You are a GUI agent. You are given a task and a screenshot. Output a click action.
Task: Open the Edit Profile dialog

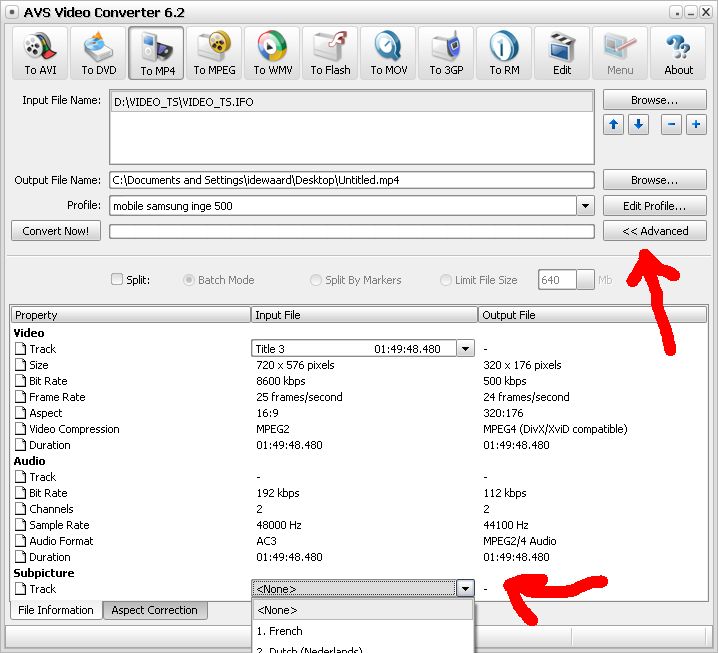[654, 206]
